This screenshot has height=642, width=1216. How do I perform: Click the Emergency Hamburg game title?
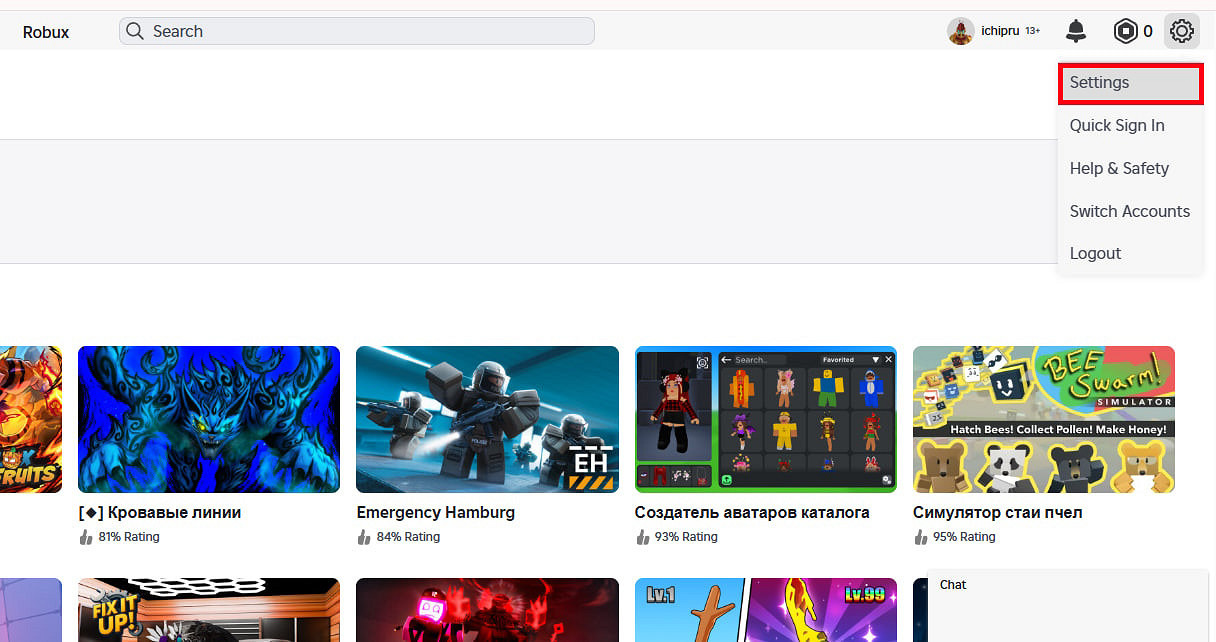[x=435, y=512]
